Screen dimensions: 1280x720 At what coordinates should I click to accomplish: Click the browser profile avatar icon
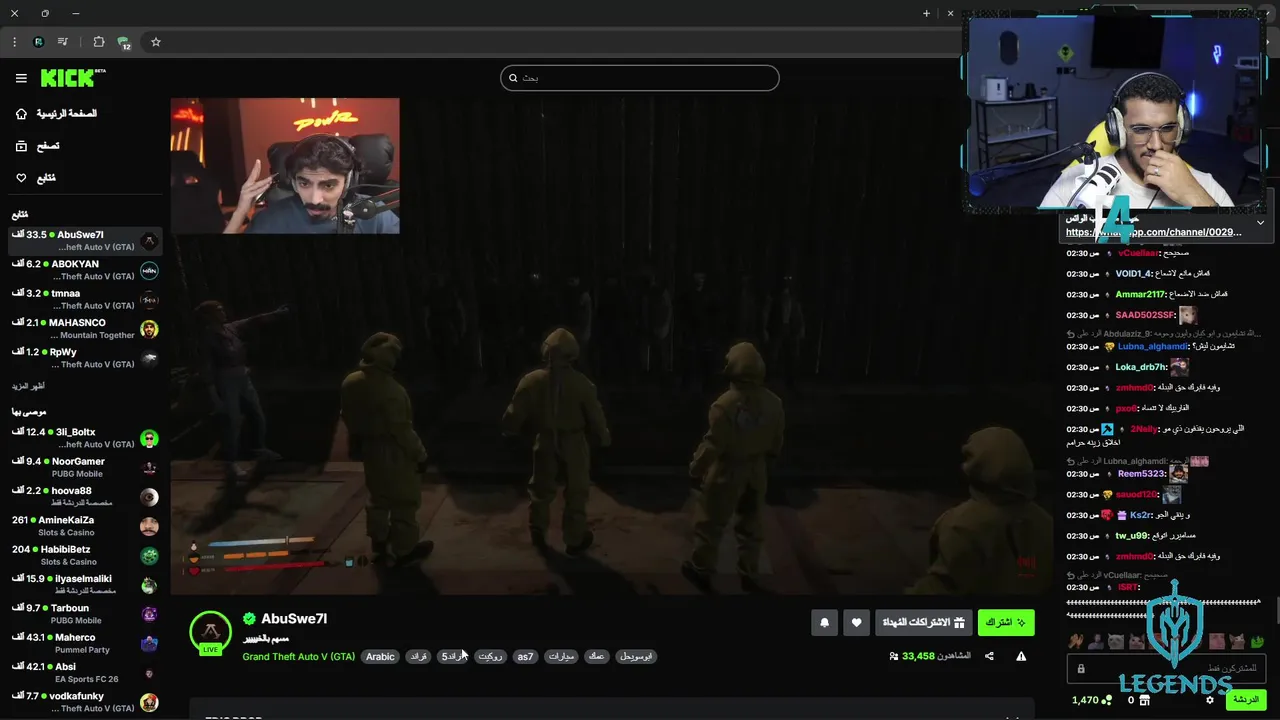click(38, 42)
